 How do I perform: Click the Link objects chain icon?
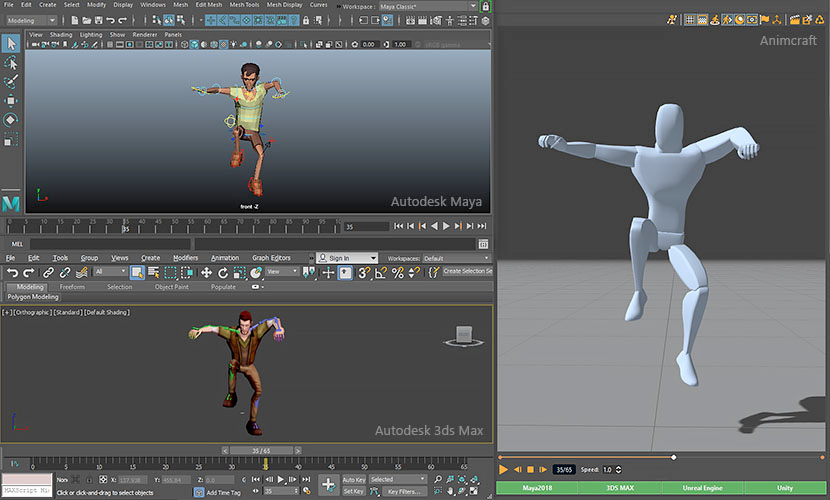pos(48,272)
